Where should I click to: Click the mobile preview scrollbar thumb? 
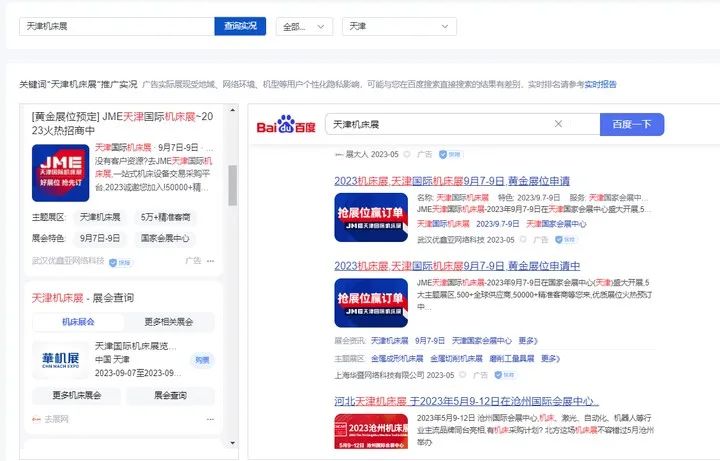tap(232, 186)
